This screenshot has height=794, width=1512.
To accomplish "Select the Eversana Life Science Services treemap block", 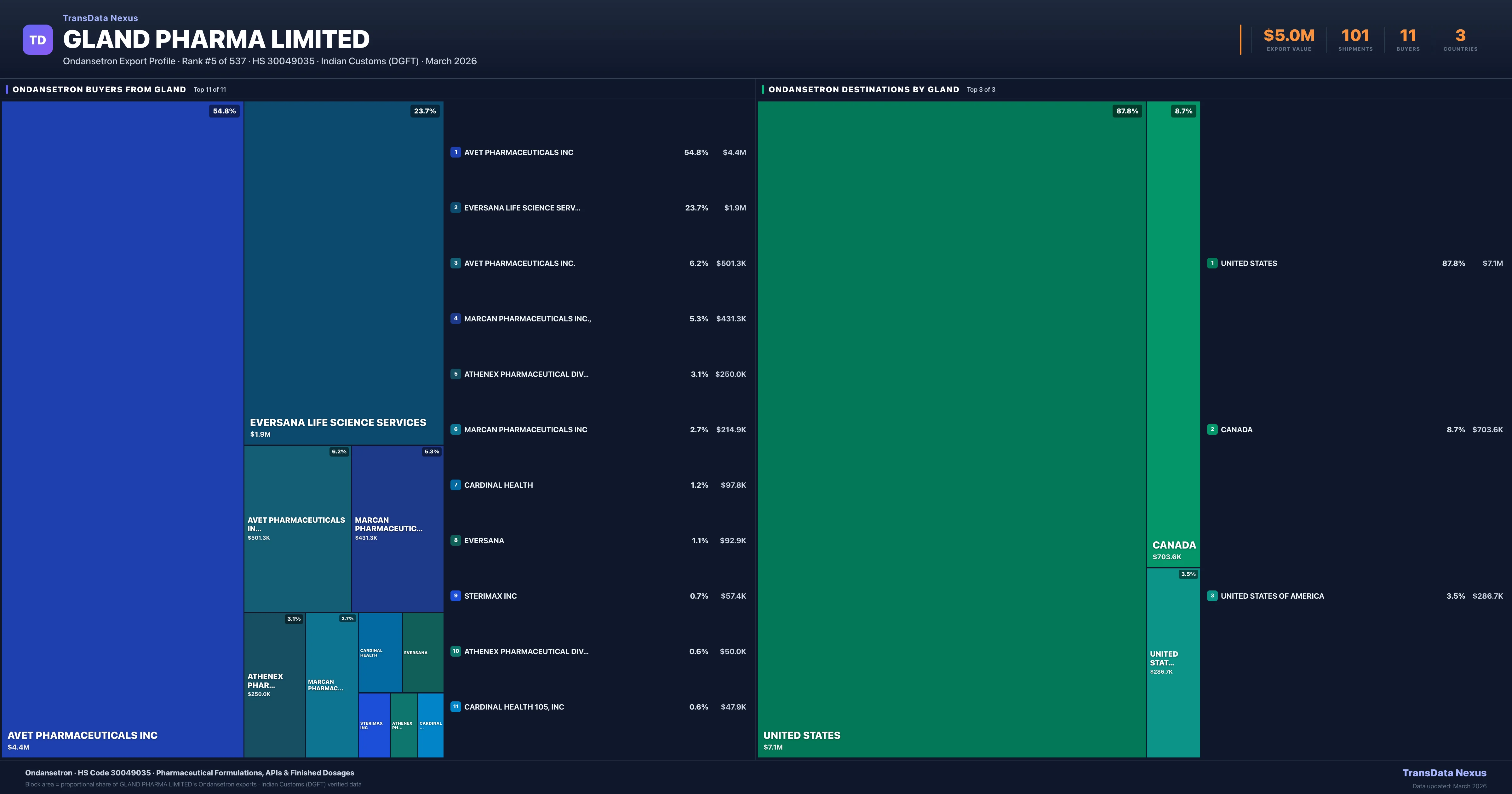I will pyautogui.click(x=343, y=273).
